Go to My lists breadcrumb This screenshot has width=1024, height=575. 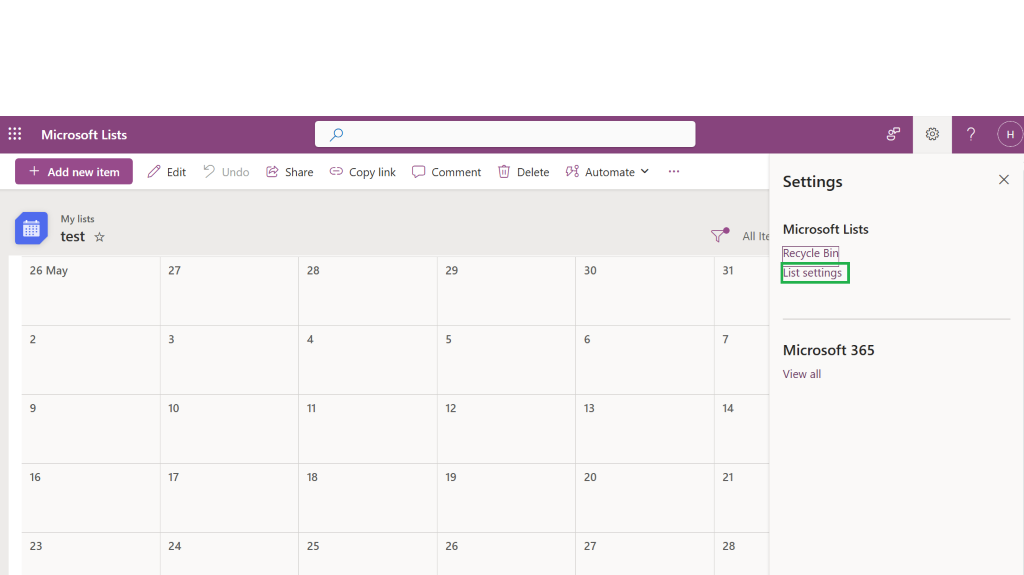pos(77,219)
